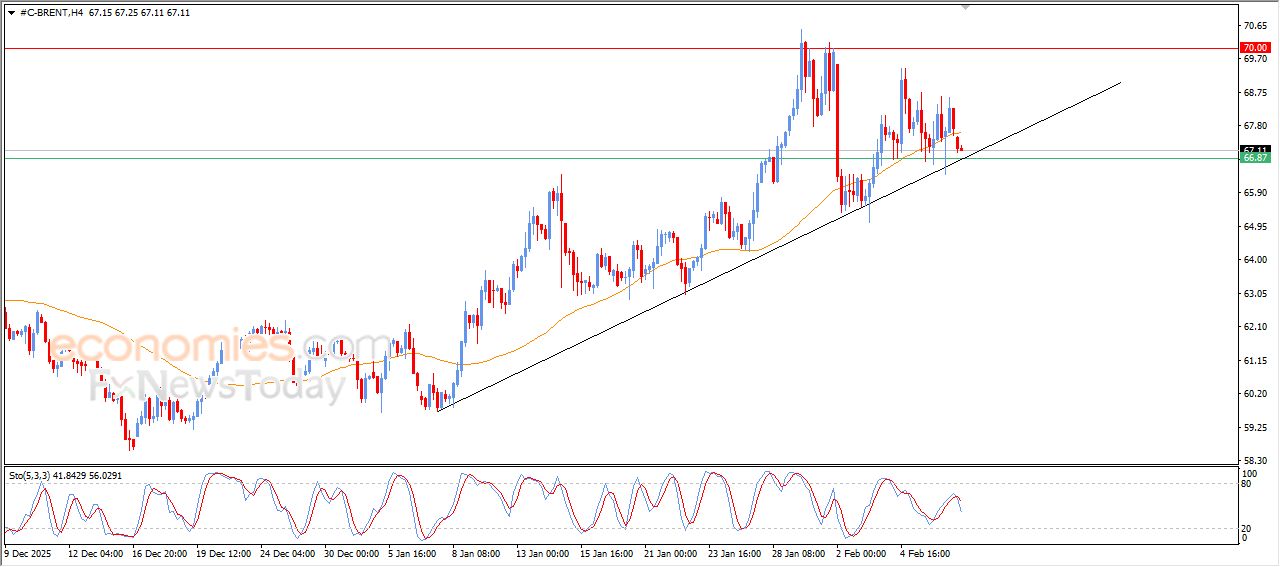Click the 80 level on stochastic scale
The width and height of the screenshot is (1280, 567).
pos(1246,484)
